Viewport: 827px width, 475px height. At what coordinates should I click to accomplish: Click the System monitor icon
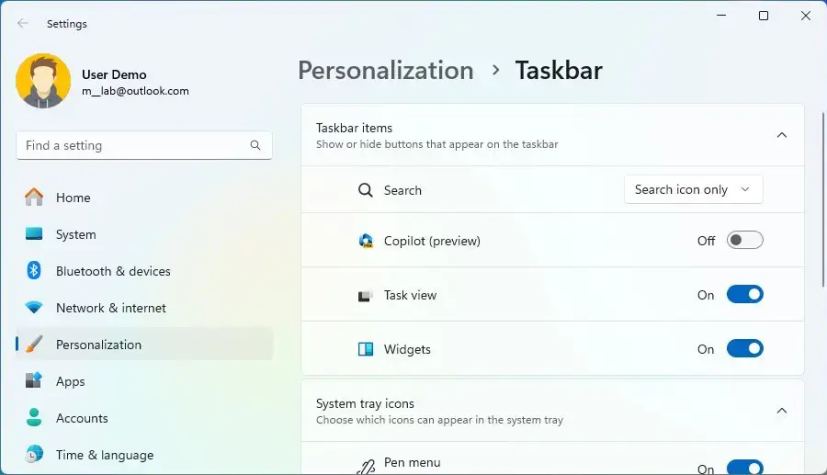click(34, 234)
